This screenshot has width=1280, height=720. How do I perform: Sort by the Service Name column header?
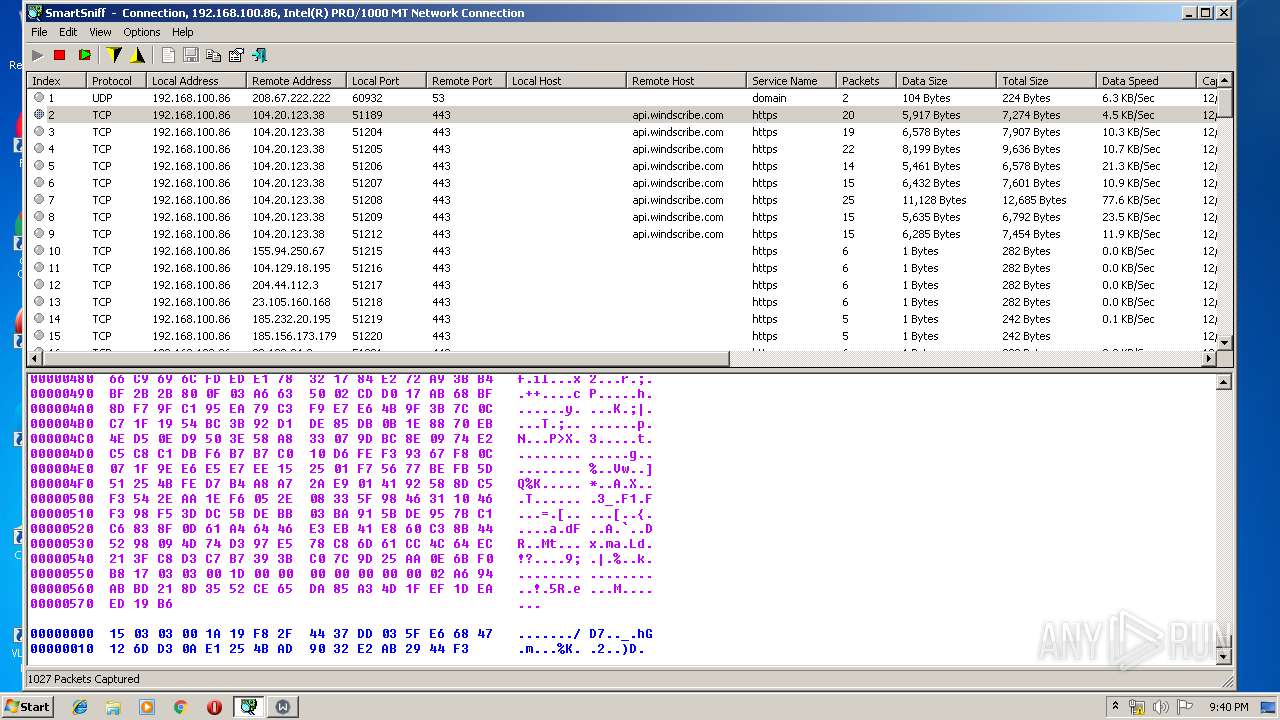coord(792,81)
